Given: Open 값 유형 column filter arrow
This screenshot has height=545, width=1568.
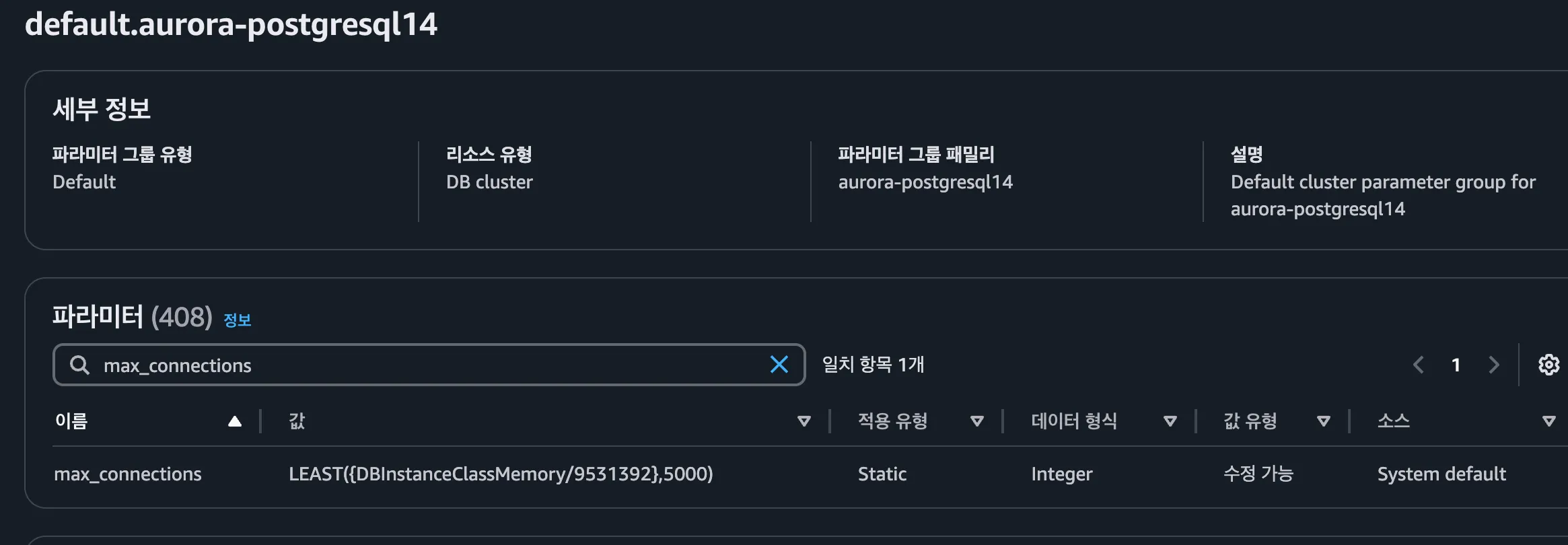Looking at the screenshot, I should tap(1324, 421).
